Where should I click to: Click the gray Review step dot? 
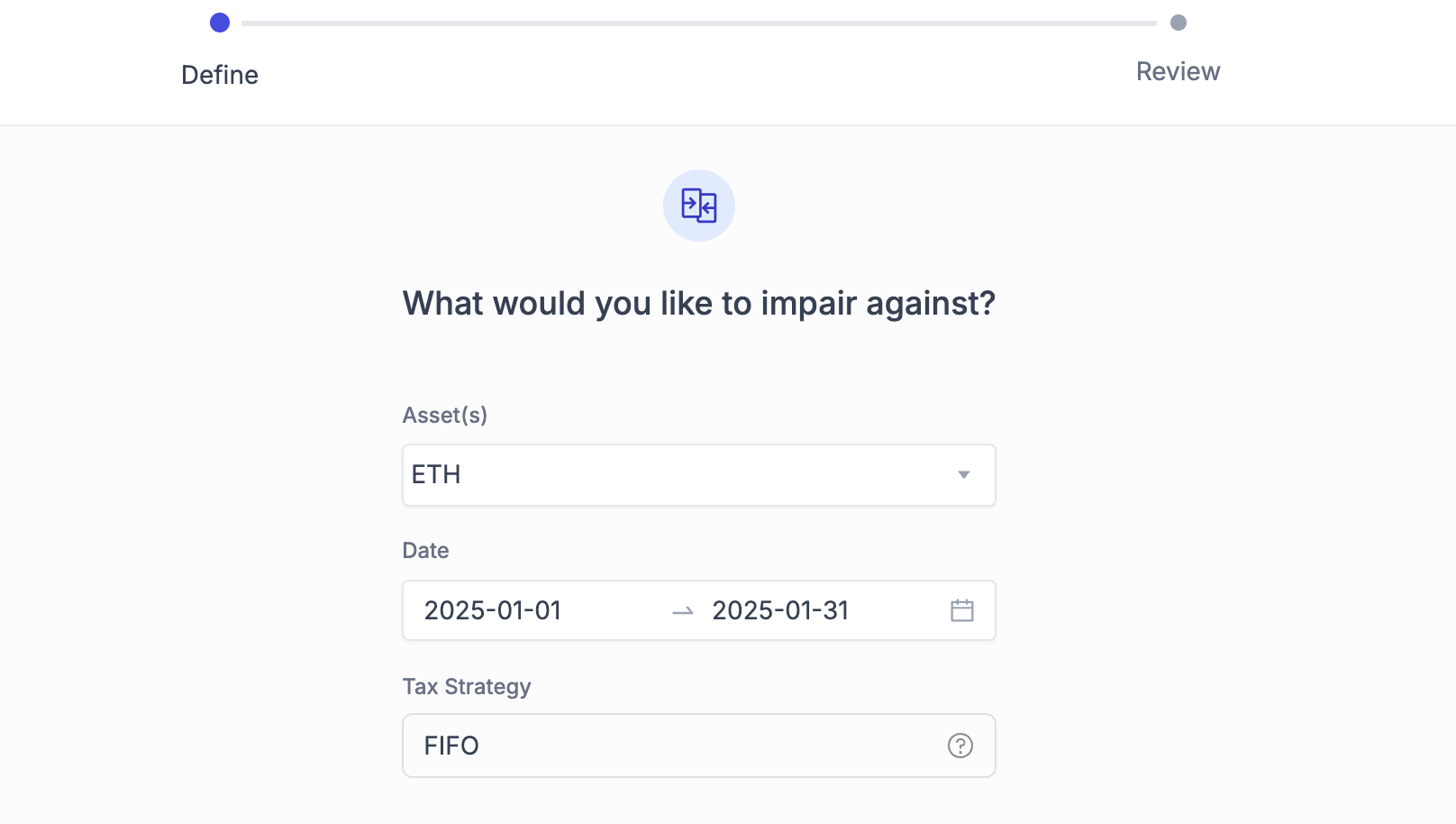coord(1178,23)
